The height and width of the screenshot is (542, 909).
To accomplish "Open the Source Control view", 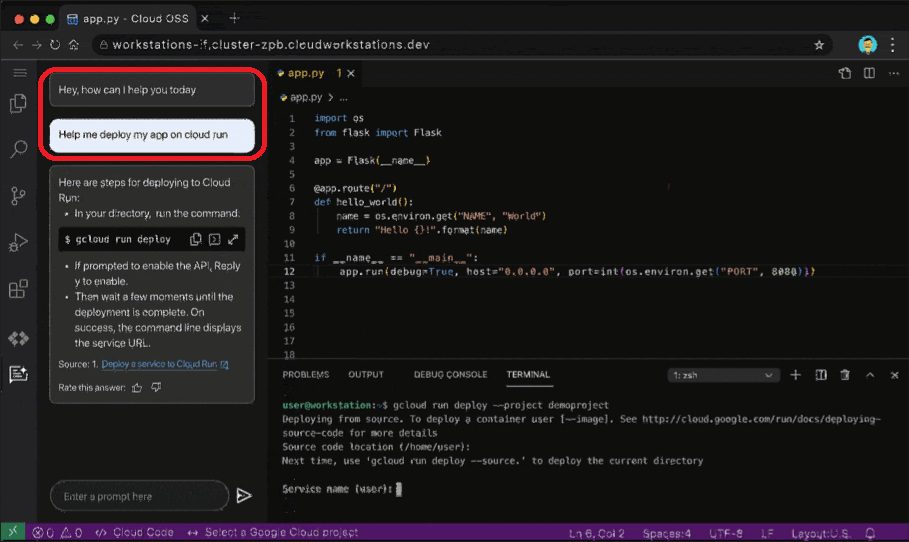I will point(18,196).
